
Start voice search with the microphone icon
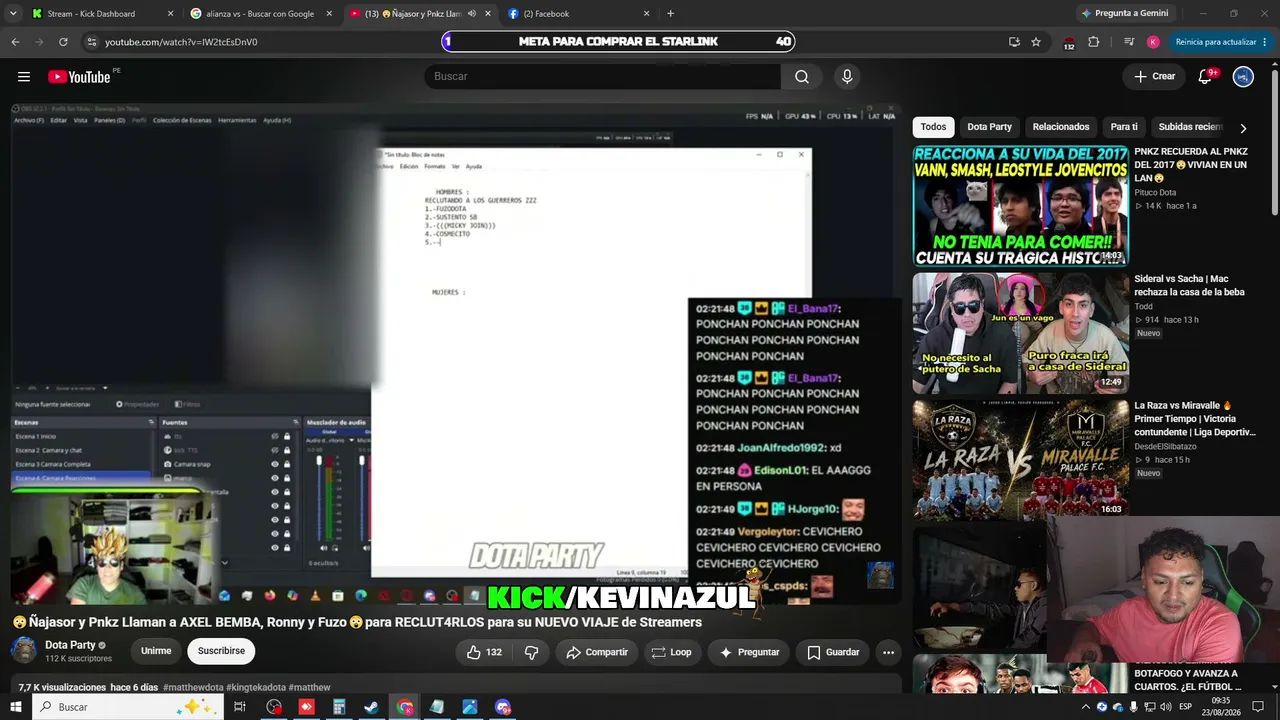click(x=847, y=77)
